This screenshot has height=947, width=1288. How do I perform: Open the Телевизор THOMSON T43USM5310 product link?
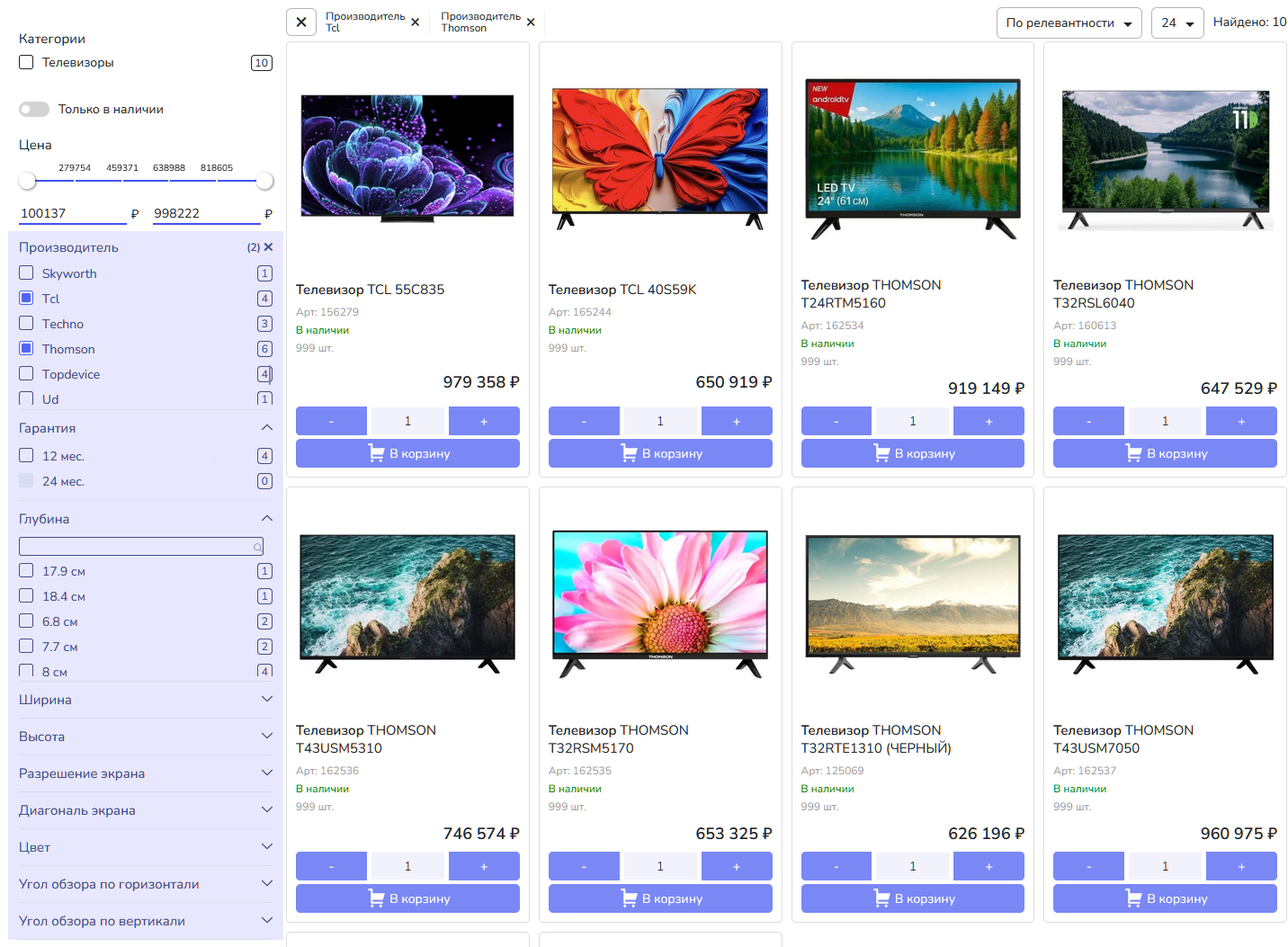click(366, 738)
